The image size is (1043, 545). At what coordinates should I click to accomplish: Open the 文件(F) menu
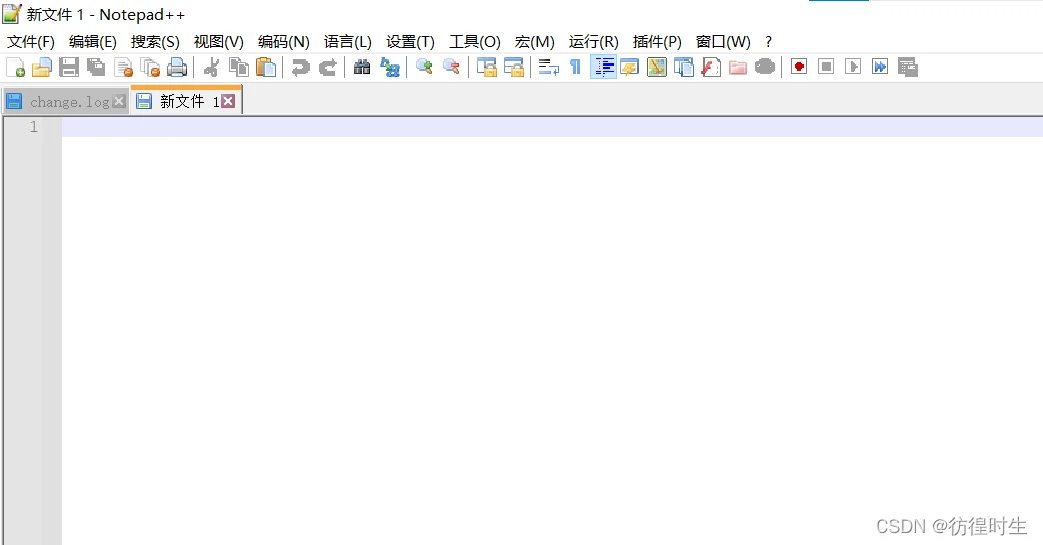point(31,42)
